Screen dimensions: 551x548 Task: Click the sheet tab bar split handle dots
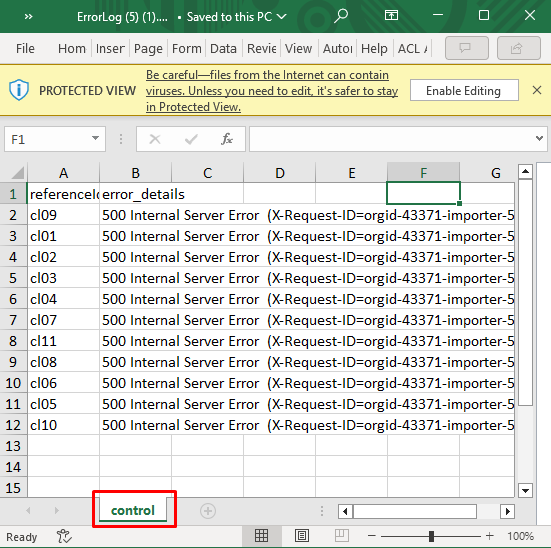coord(322,511)
